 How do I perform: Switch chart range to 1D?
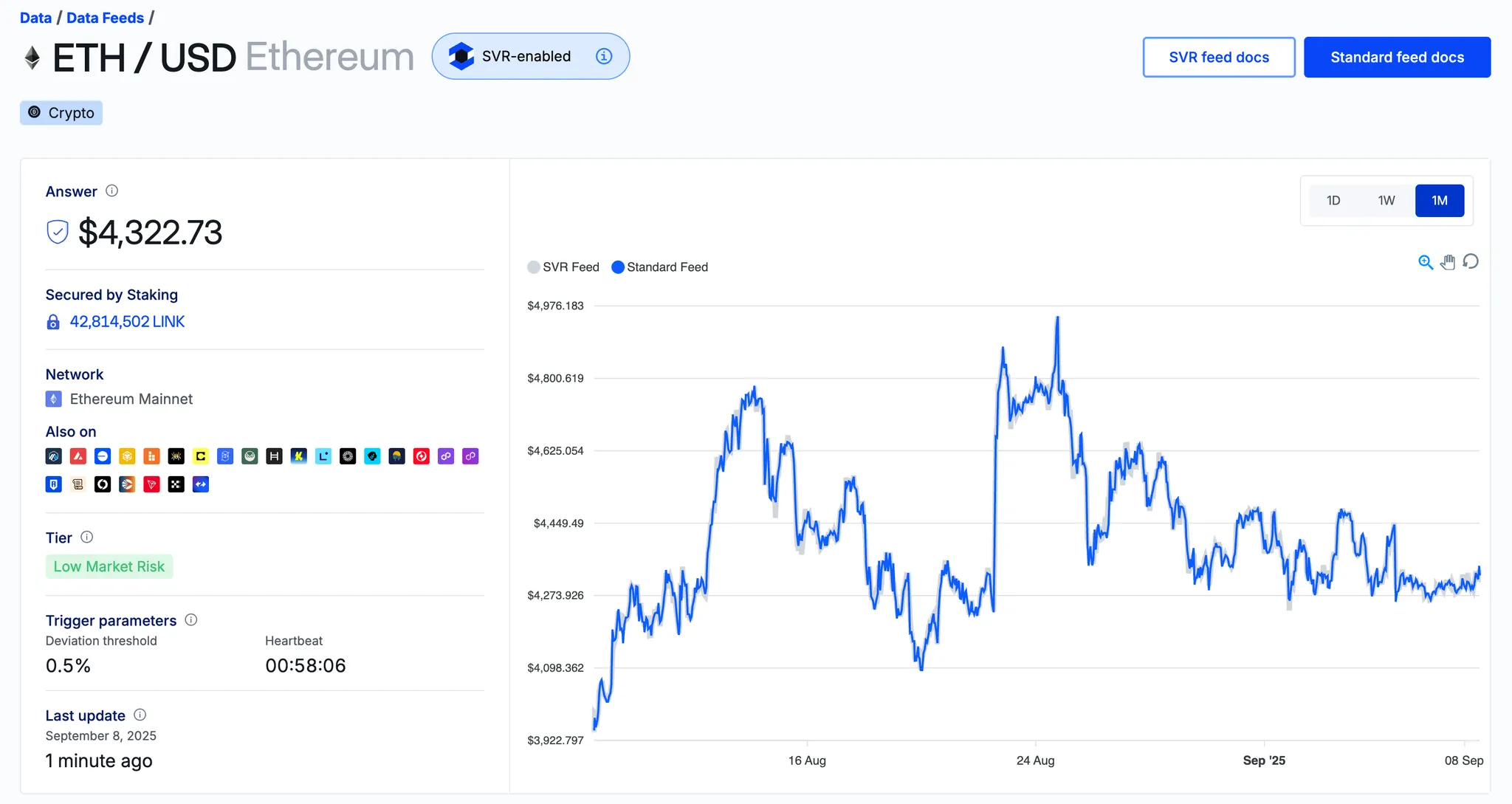1333,201
